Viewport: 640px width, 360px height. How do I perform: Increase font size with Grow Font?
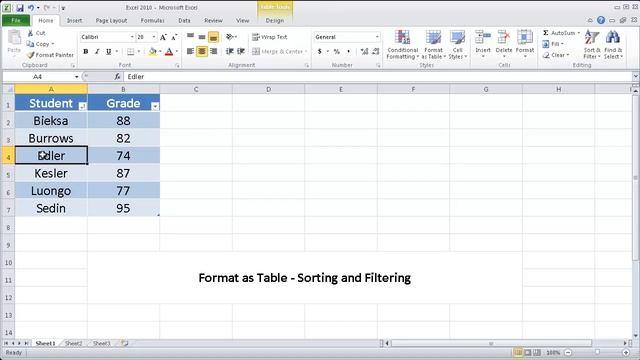pyautogui.click(x=163, y=37)
